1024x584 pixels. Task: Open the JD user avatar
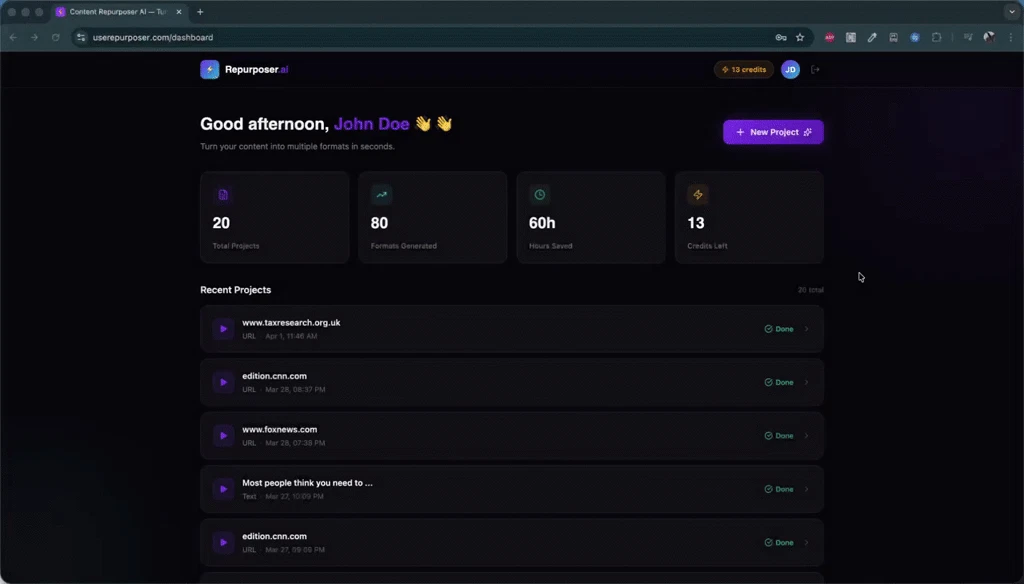(x=790, y=69)
